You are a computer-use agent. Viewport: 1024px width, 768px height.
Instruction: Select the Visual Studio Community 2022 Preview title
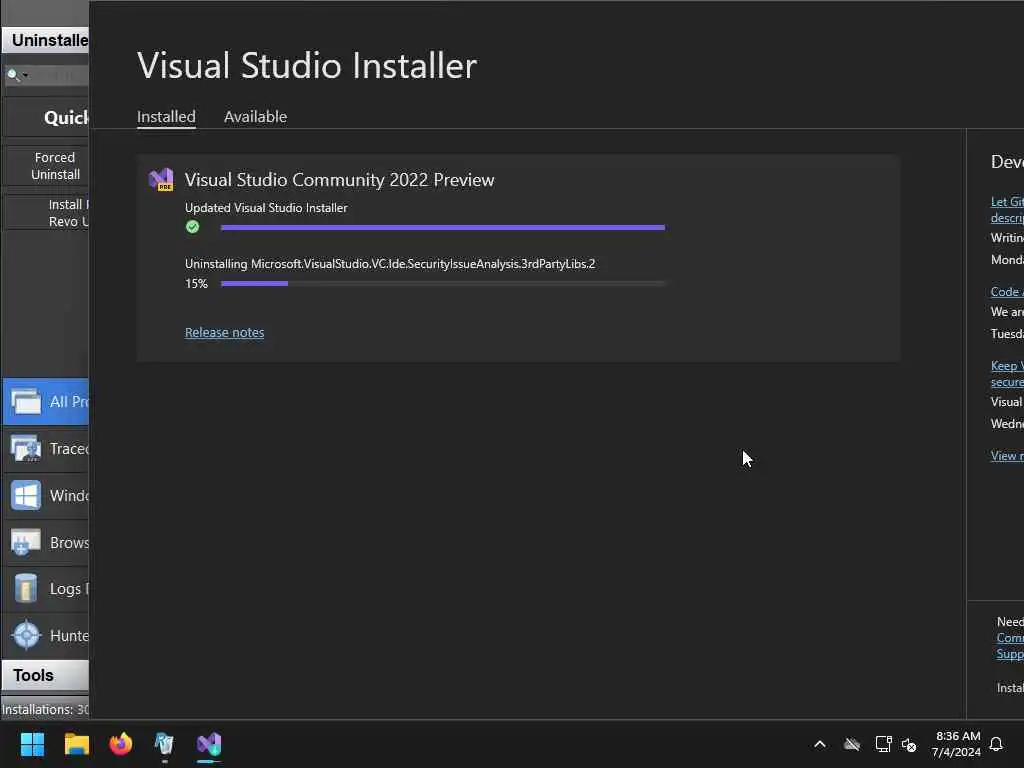(x=339, y=180)
